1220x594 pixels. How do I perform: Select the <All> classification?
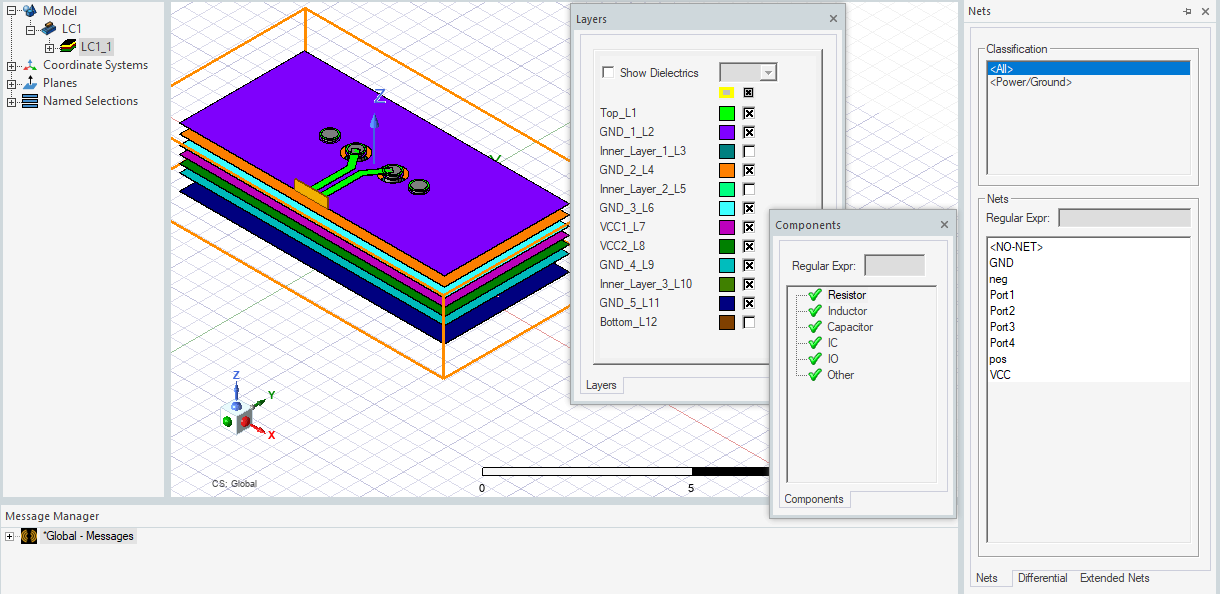(x=1088, y=68)
